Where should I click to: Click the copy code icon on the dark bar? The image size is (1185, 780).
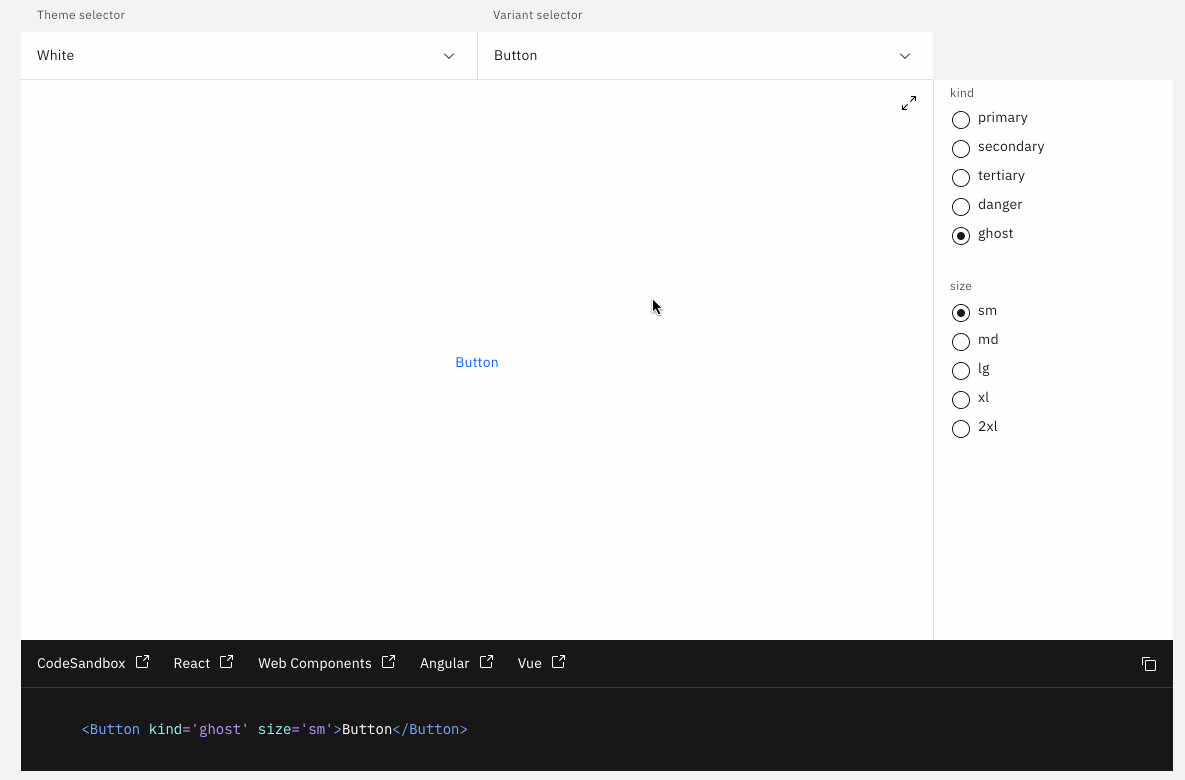[x=1148, y=663]
